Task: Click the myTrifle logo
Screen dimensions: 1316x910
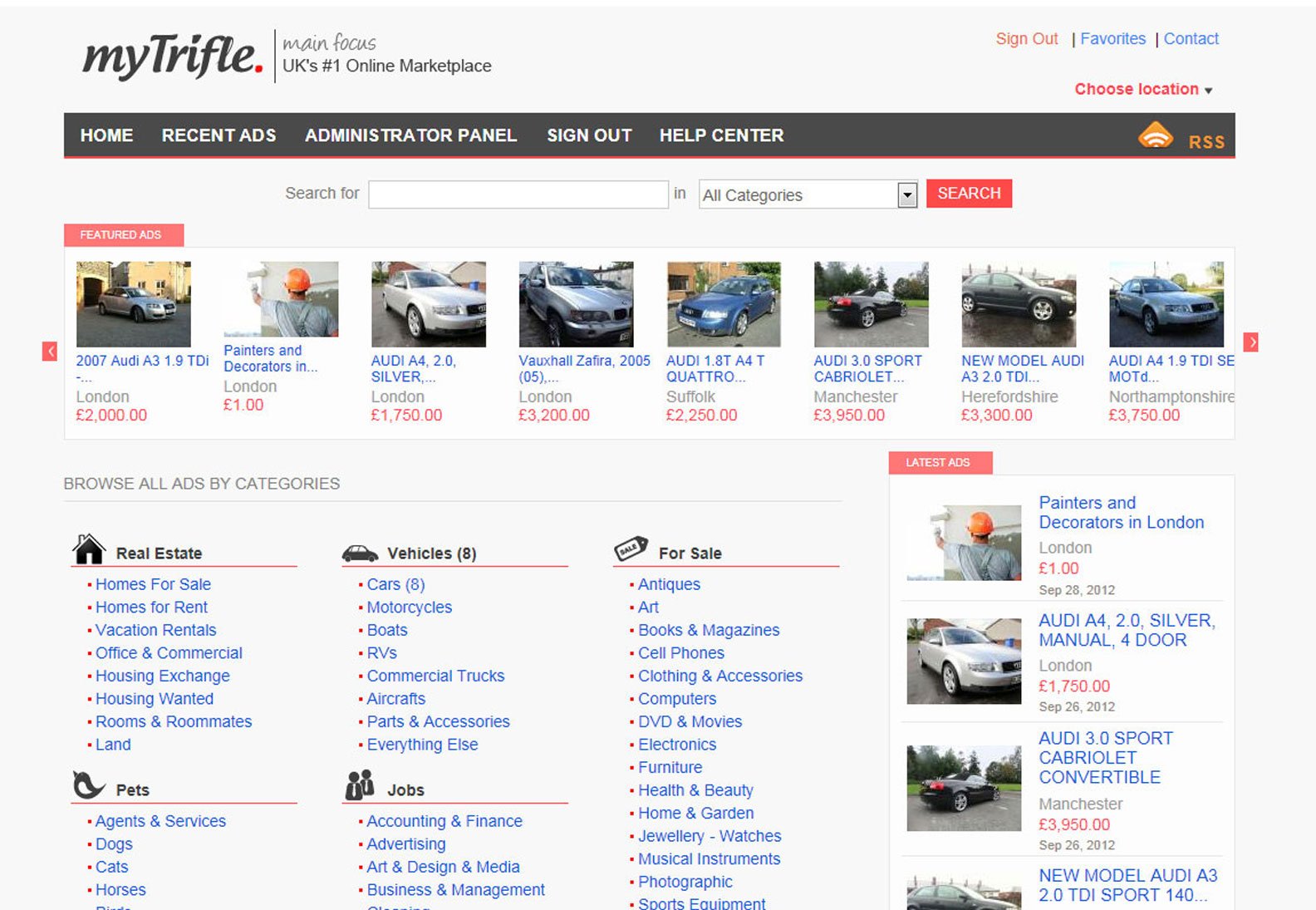Action: tap(173, 57)
